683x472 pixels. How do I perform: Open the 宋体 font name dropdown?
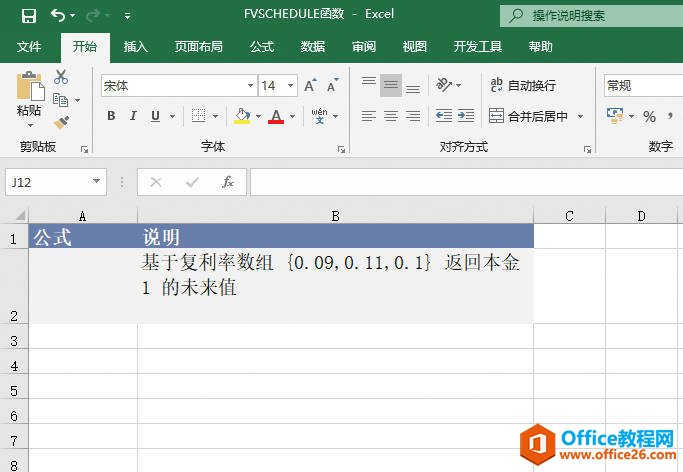click(x=250, y=85)
